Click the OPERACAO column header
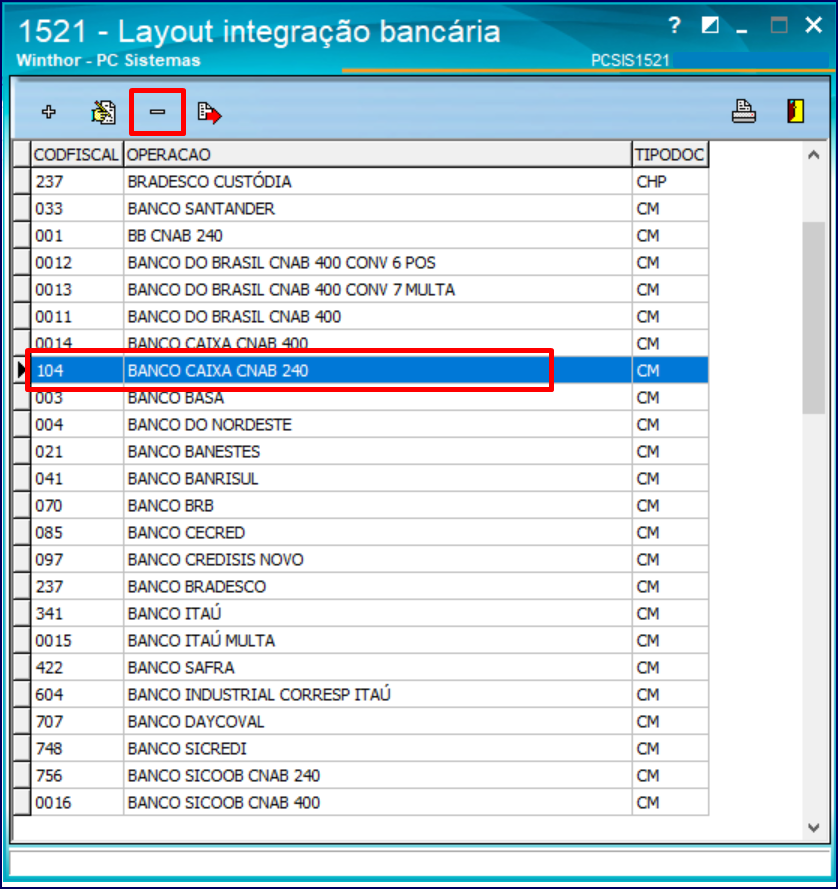The height and width of the screenshot is (889, 838). [378, 154]
